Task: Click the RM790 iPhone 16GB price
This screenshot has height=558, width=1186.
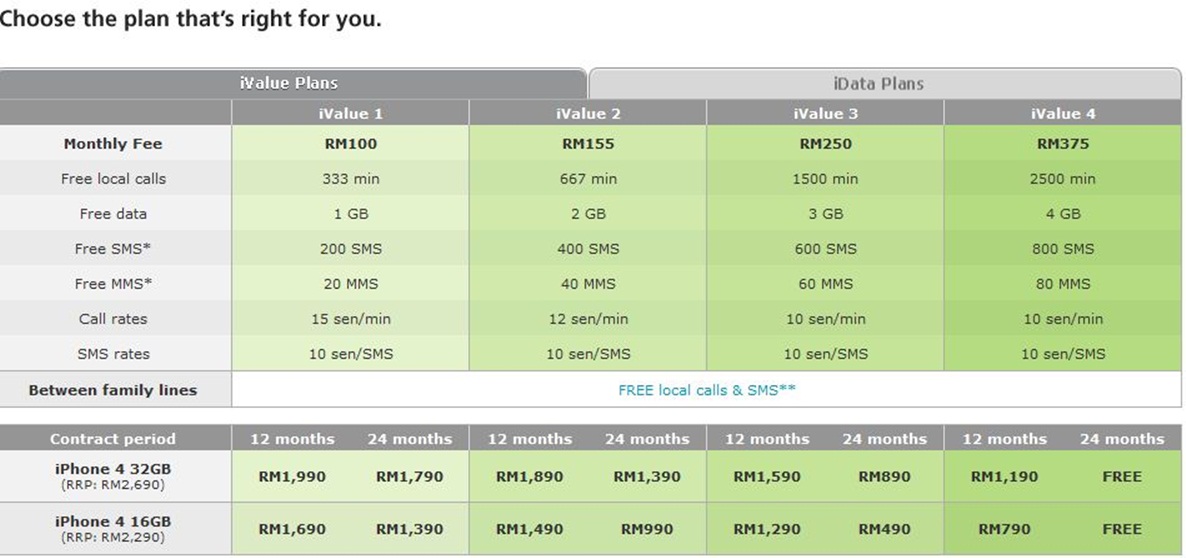Action: click(1004, 529)
